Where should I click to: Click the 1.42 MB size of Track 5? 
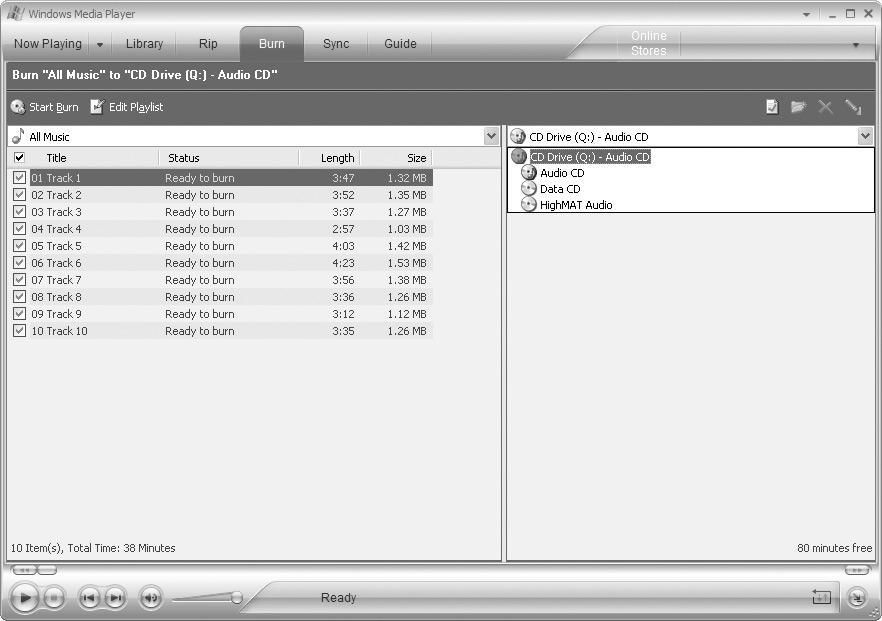pyautogui.click(x=407, y=246)
